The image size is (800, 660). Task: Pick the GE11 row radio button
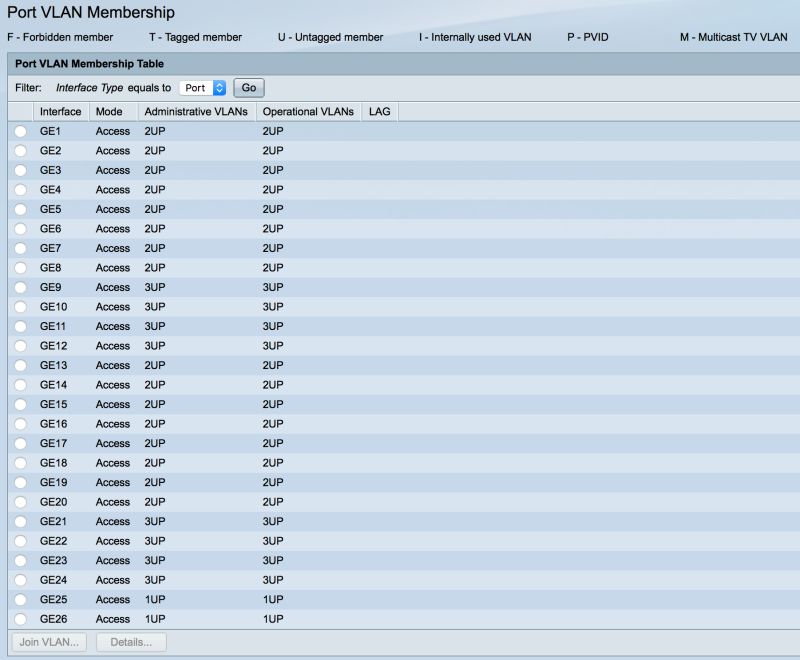tap(20, 326)
